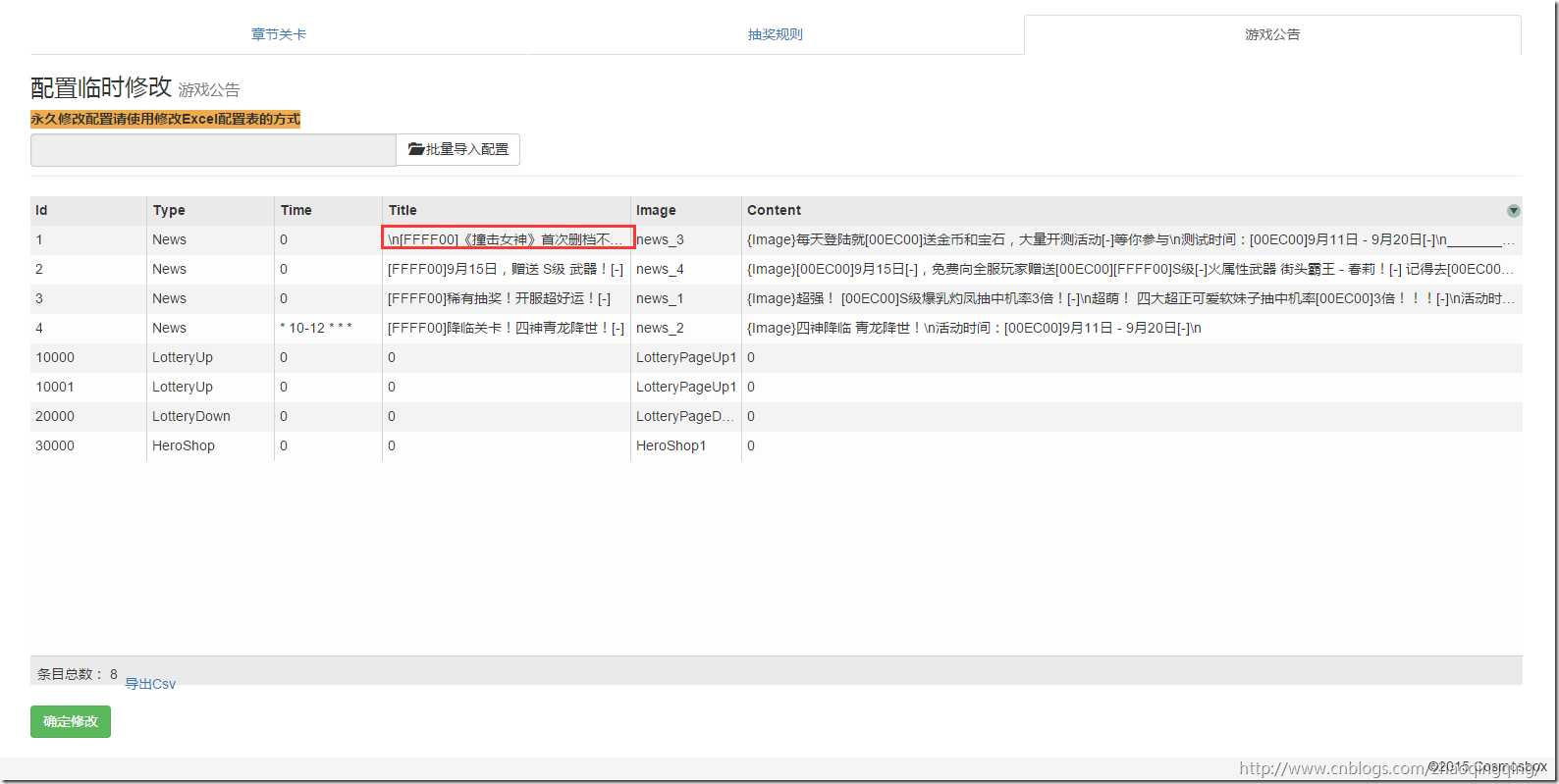Click LotteryUp type in row 10000
The height and width of the screenshot is (784, 1559).
pos(210,357)
